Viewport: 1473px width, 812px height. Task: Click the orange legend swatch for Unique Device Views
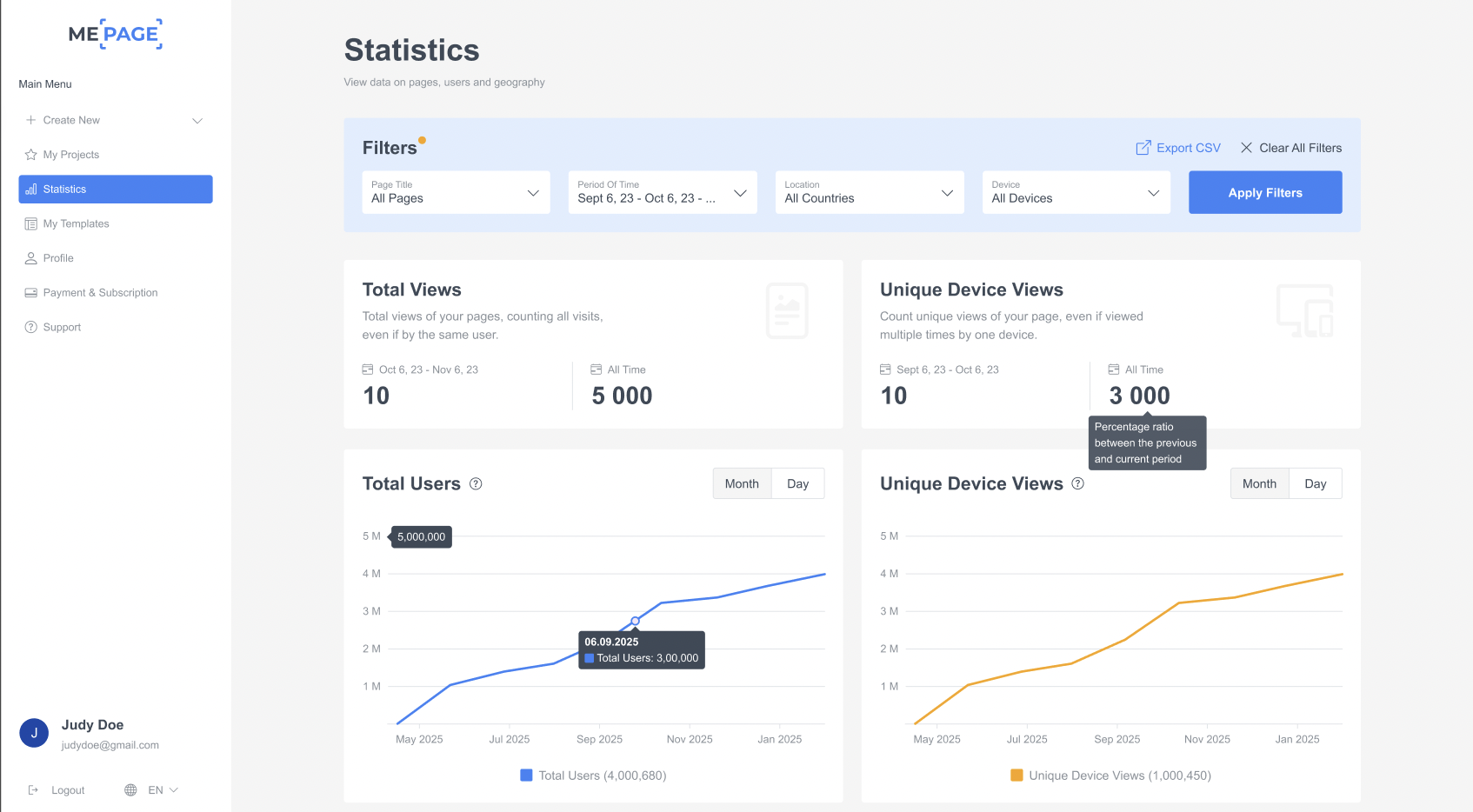click(x=1016, y=775)
